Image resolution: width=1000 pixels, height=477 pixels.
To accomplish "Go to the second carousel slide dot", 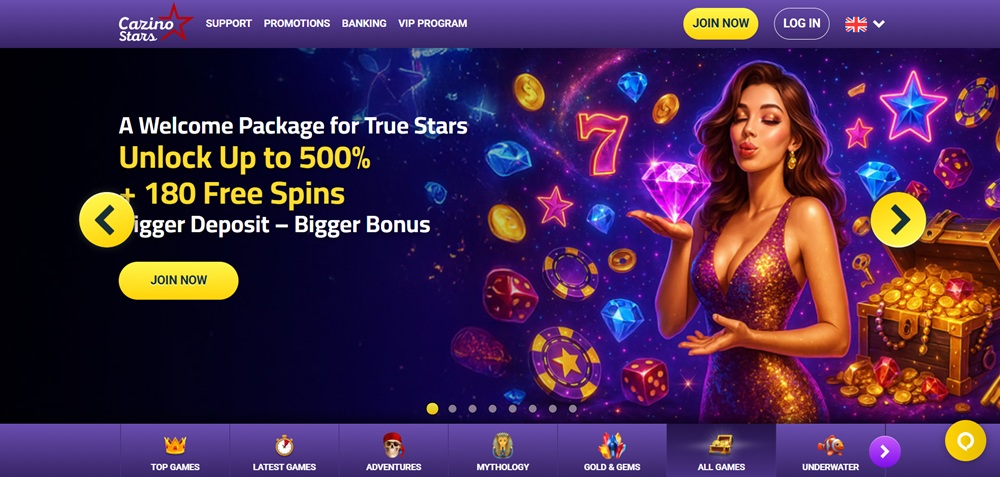I will pos(452,409).
